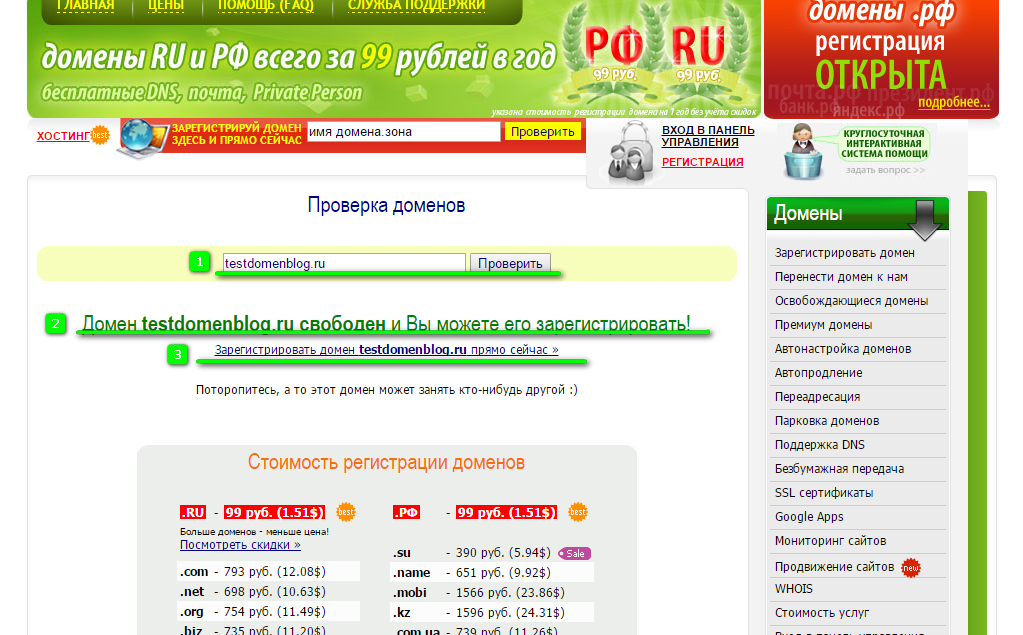Open ПОМОЩЬ (FAQ) menu item
This screenshot has width=1023, height=635.
[266, 6]
